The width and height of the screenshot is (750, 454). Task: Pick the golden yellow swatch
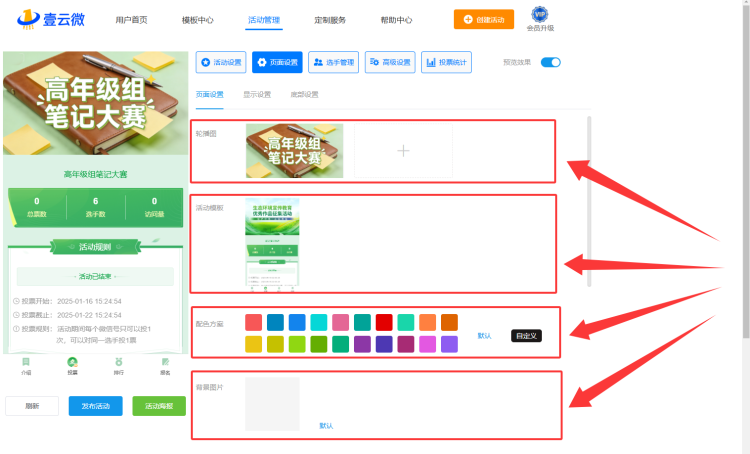tap(254, 344)
